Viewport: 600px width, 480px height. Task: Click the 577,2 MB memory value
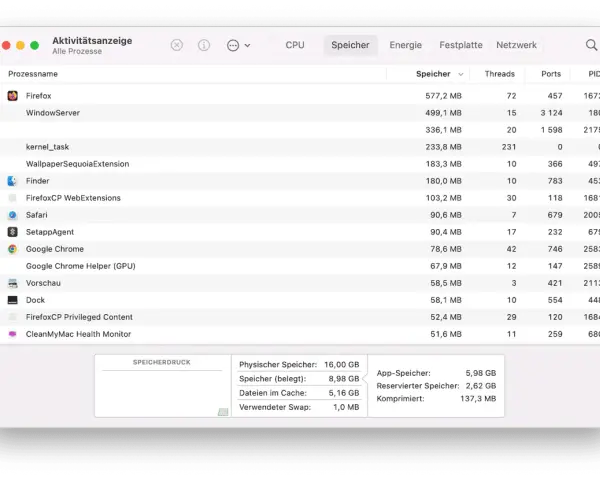point(443,96)
